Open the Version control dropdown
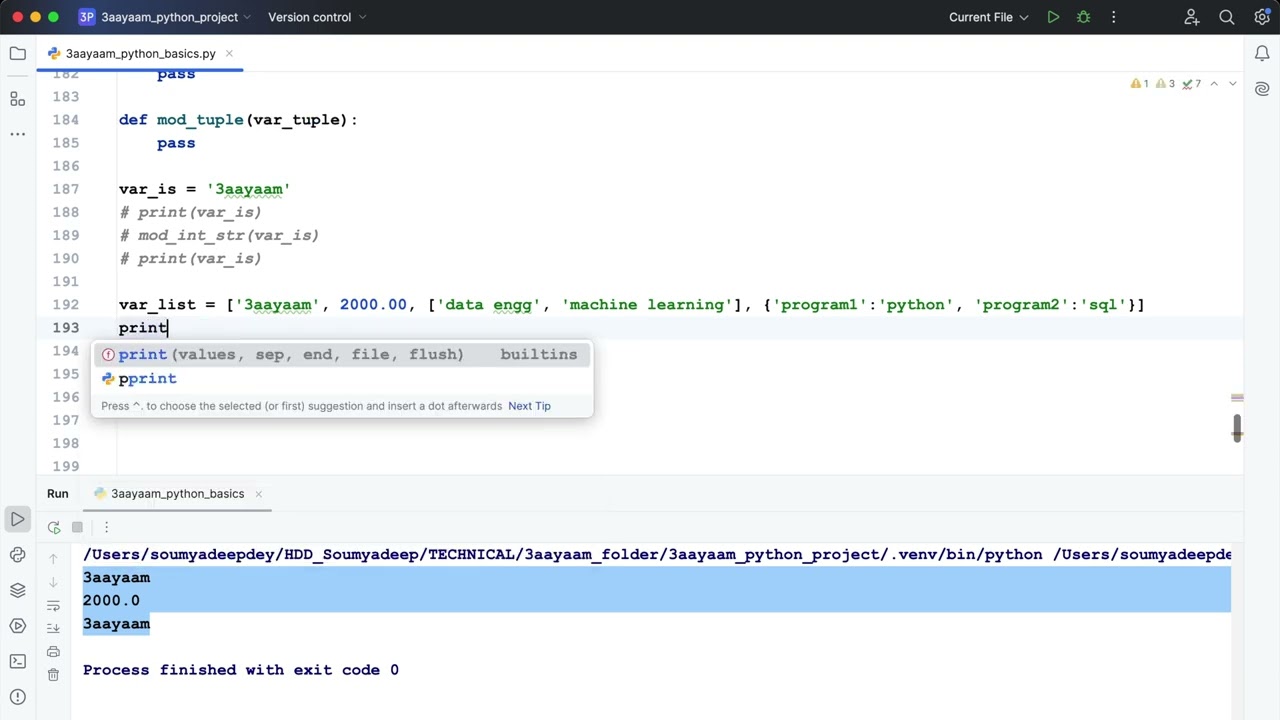This screenshot has width=1280, height=720. pyautogui.click(x=317, y=17)
